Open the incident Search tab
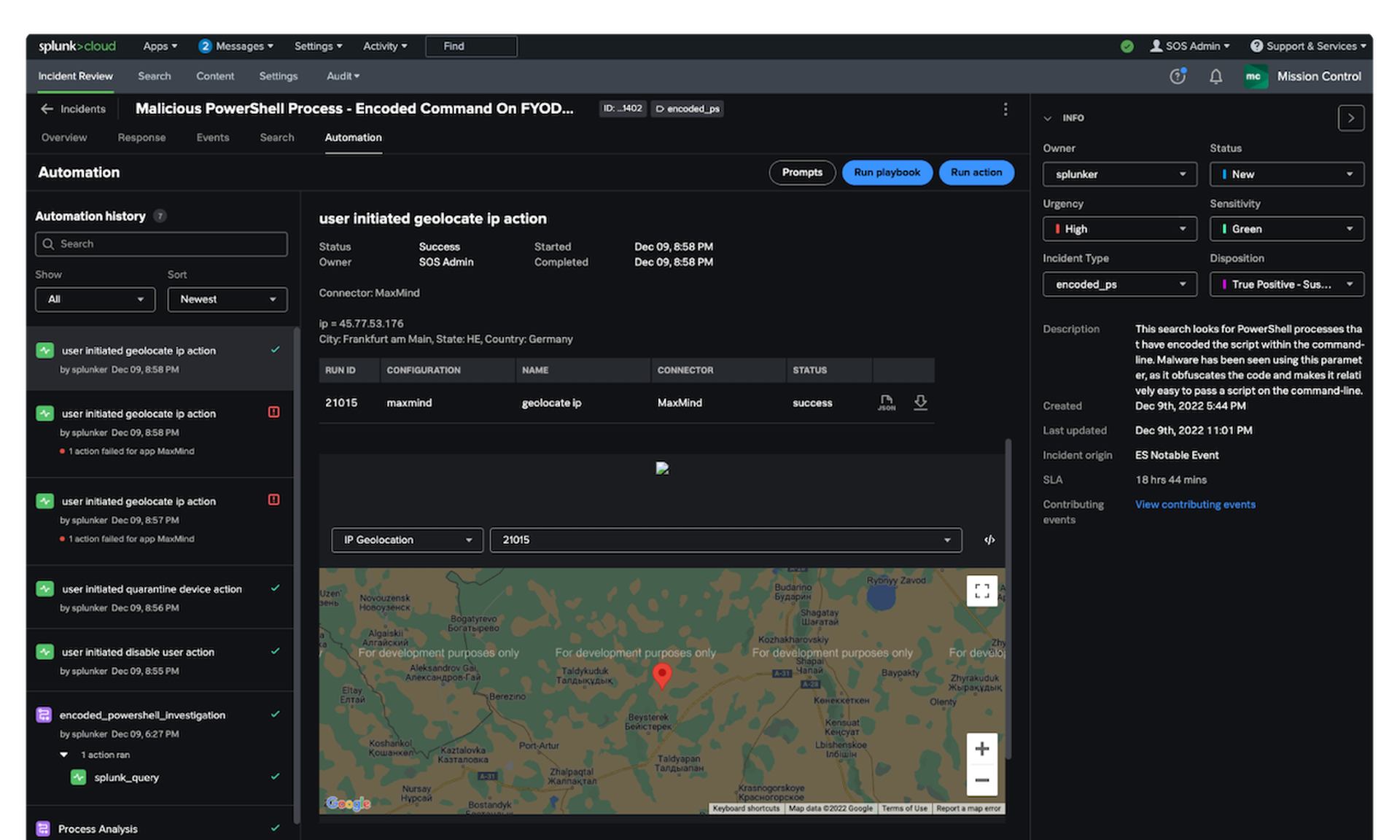Screen dimensions: 1400x840 (x=277, y=137)
